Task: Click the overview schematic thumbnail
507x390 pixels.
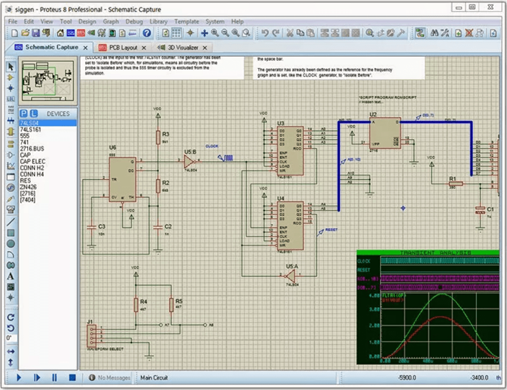Action: tap(48, 81)
